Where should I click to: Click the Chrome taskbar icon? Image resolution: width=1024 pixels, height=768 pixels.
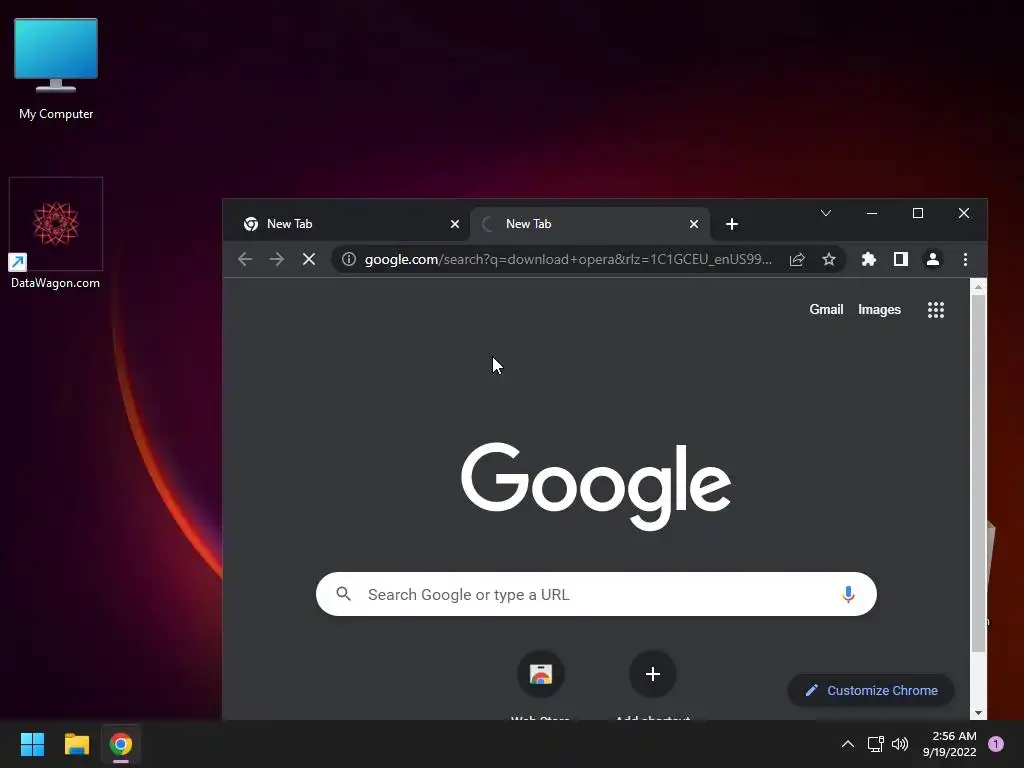coord(121,744)
